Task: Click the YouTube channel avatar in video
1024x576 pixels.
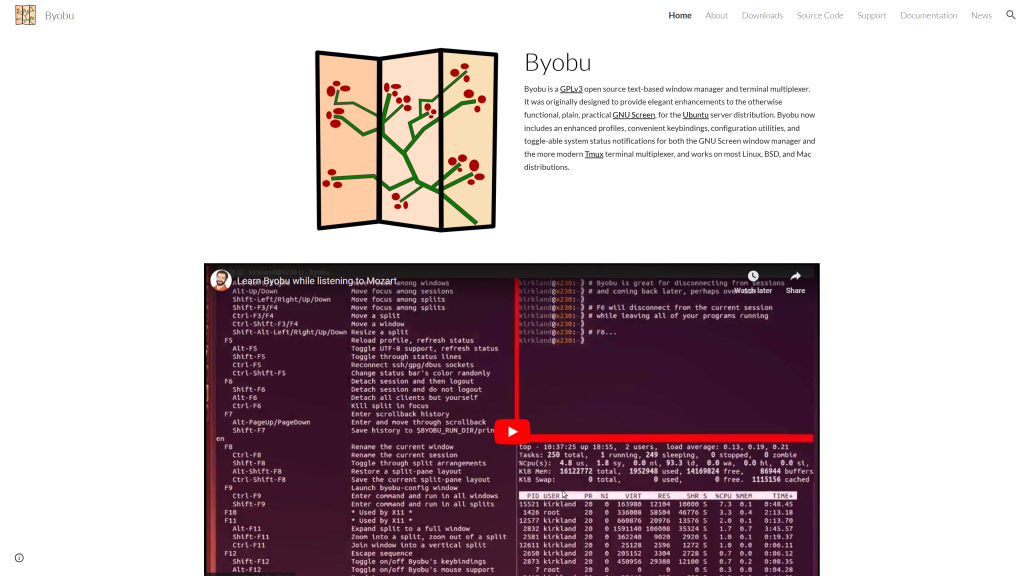Action: click(x=221, y=280)
